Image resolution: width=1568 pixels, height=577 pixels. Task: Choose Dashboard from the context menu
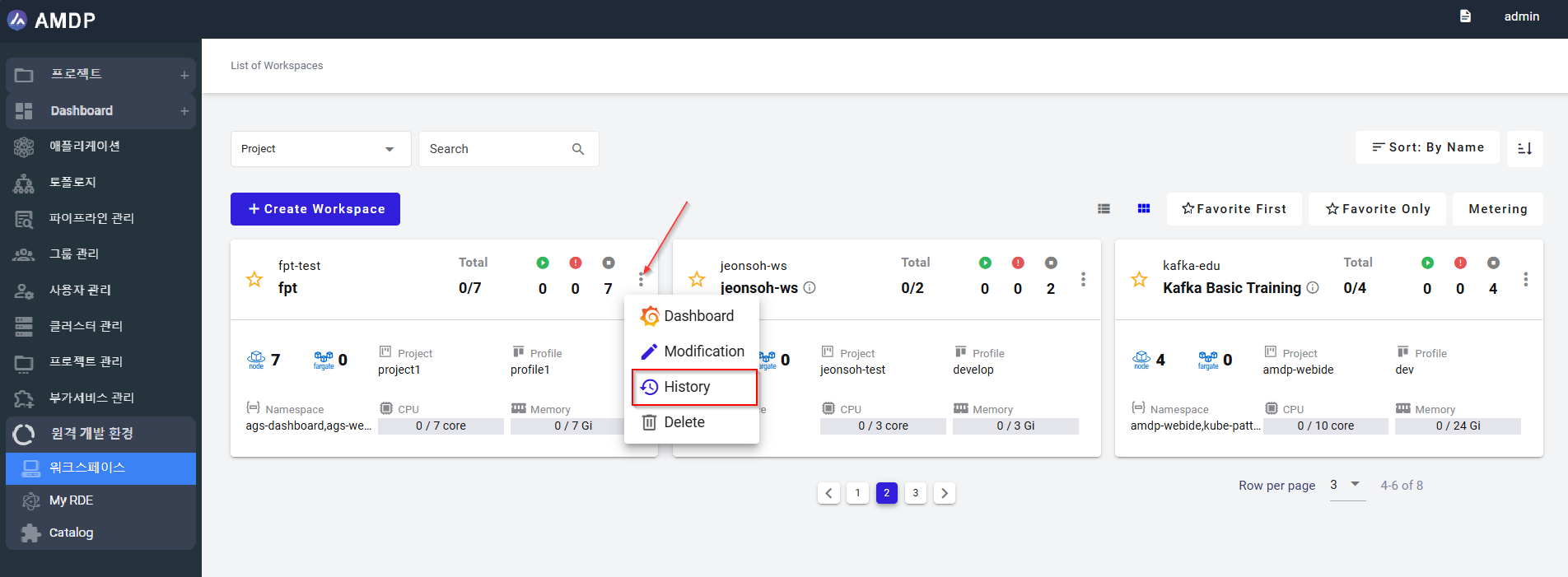click(692, 316)
